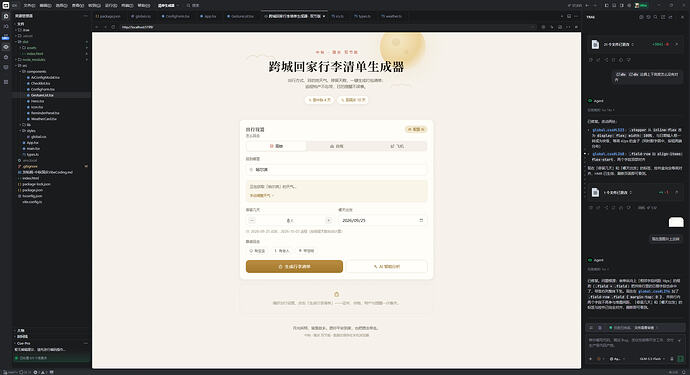The height and width of the screenshot is (375, 690).
Task: Open explorer panel more actions ellipsis
Action: (x=85, y=16)
